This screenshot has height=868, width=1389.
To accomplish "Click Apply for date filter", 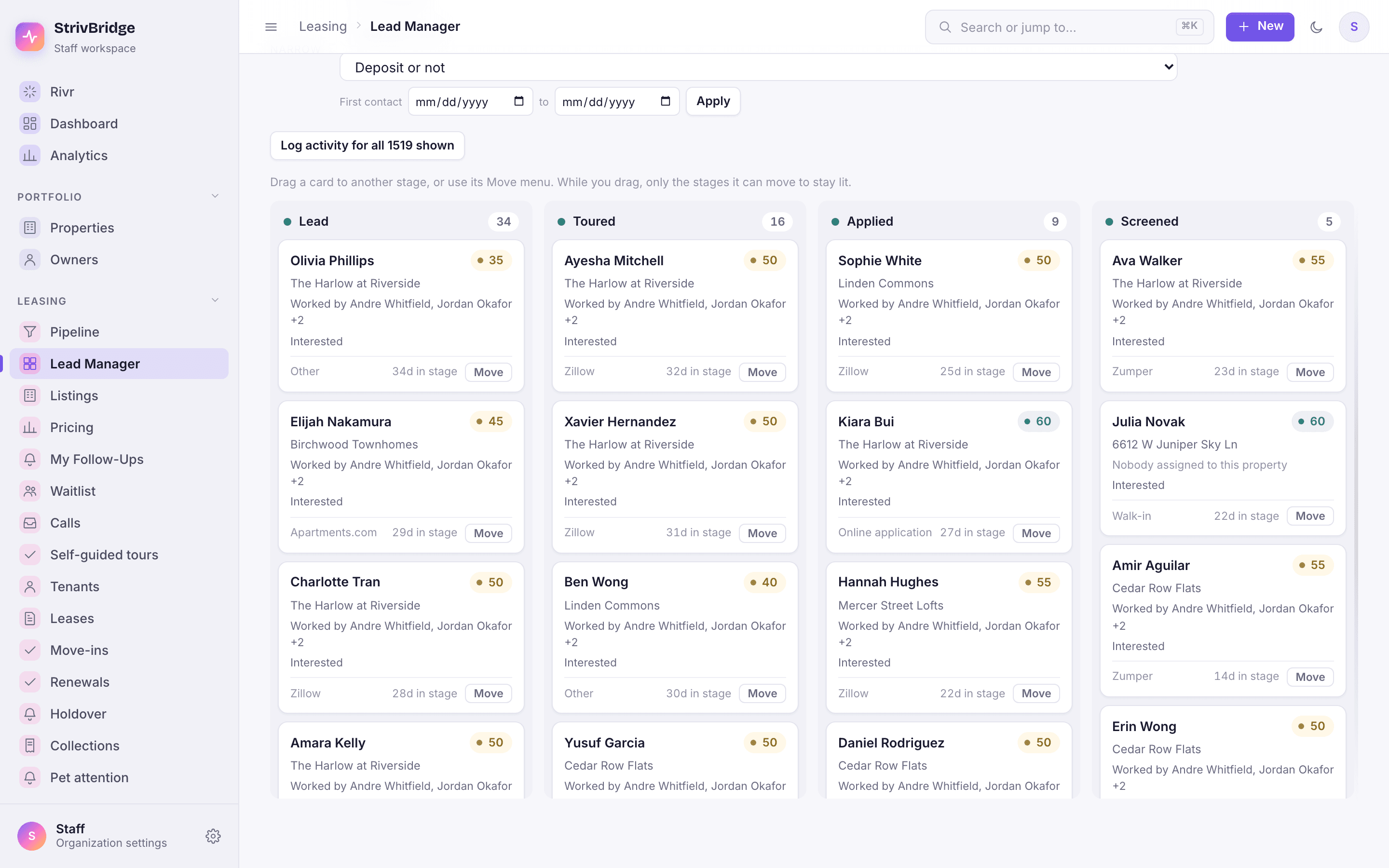I will (713, 101).
